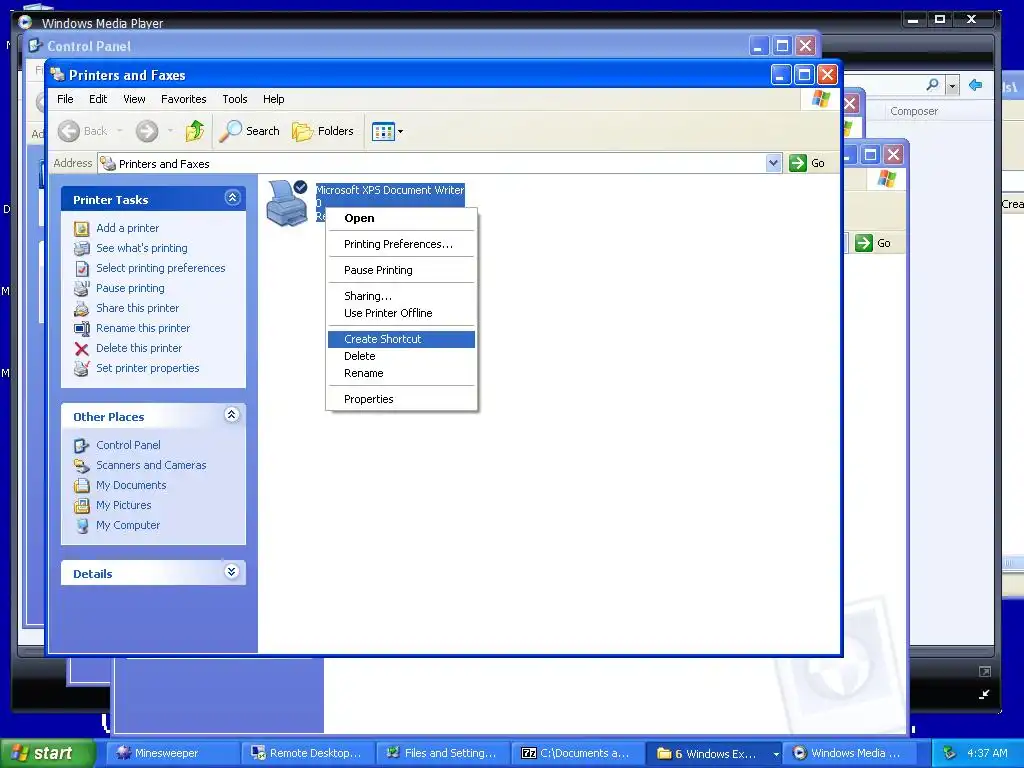Go up one folder level icon

point(194,131)
